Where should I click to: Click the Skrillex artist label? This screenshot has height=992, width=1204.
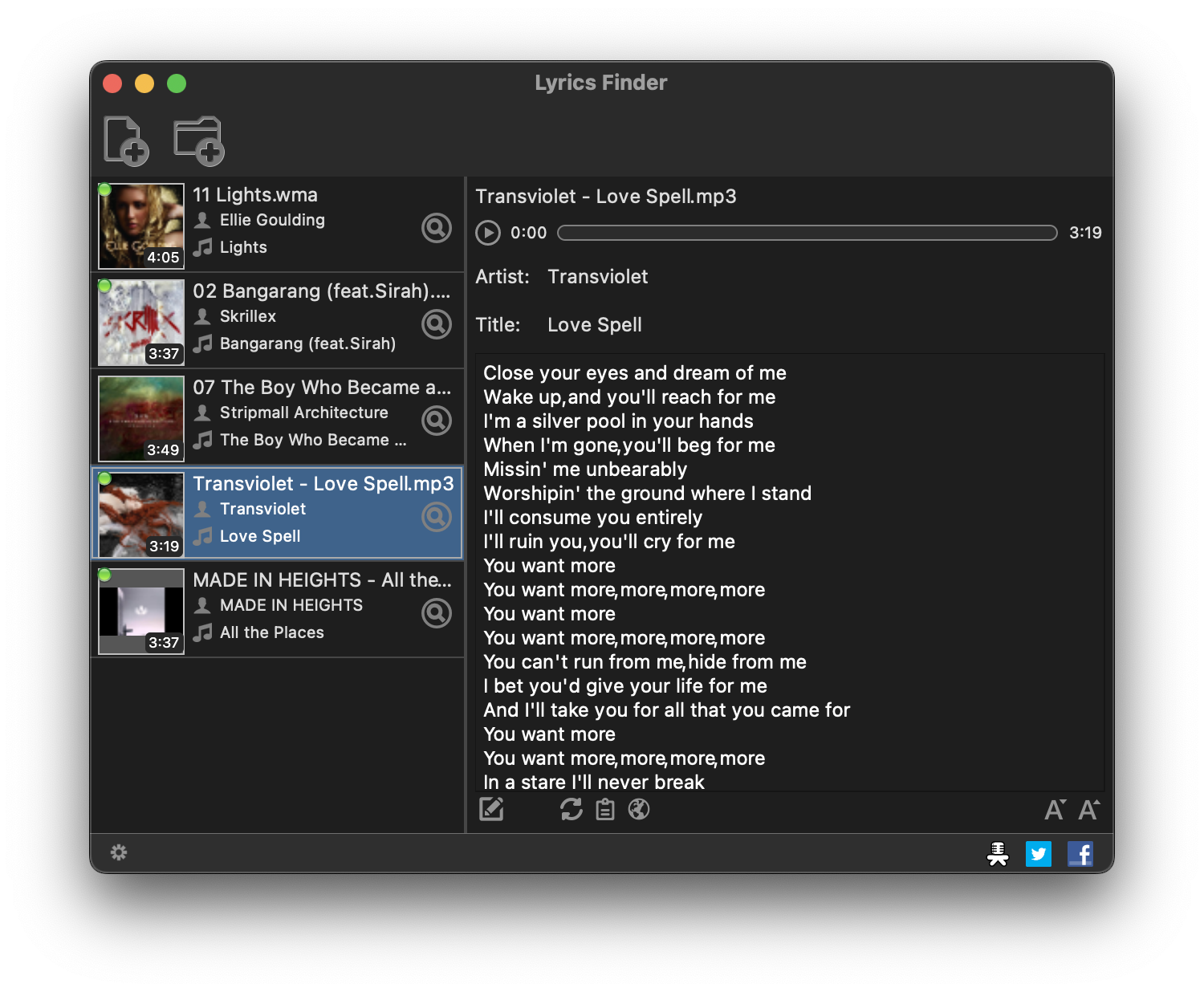248,316
